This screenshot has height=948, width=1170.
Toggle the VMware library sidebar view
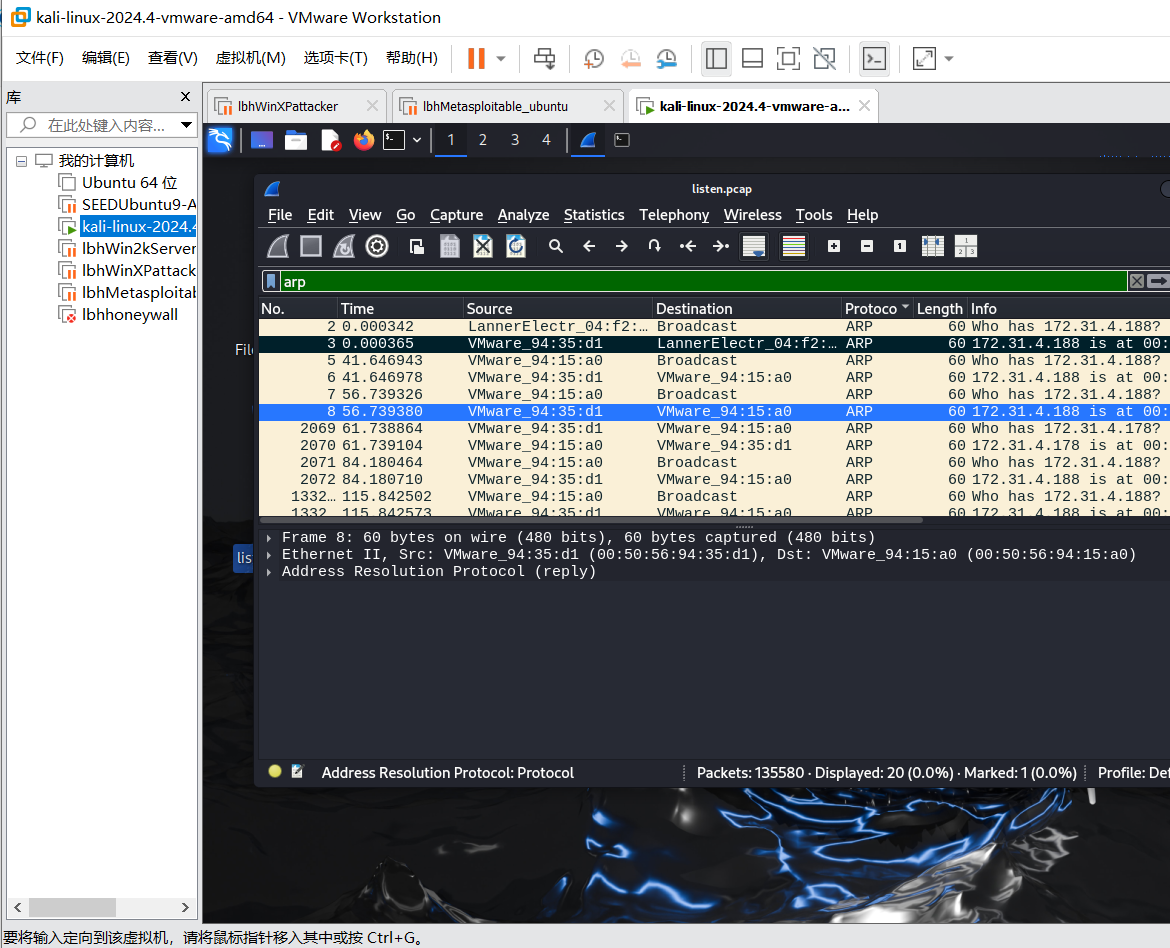click(716, 58)
